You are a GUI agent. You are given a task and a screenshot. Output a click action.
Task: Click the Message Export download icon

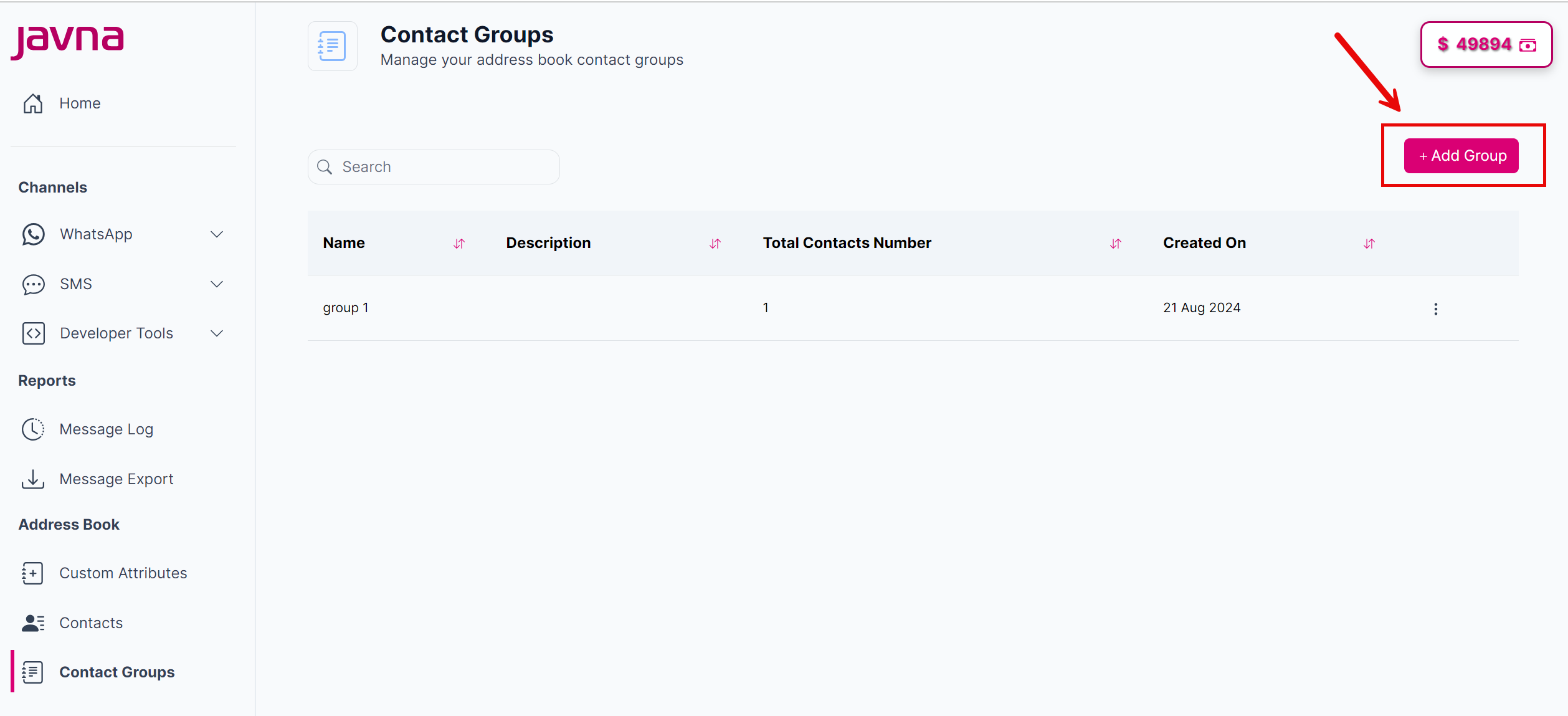pos(32,479)
